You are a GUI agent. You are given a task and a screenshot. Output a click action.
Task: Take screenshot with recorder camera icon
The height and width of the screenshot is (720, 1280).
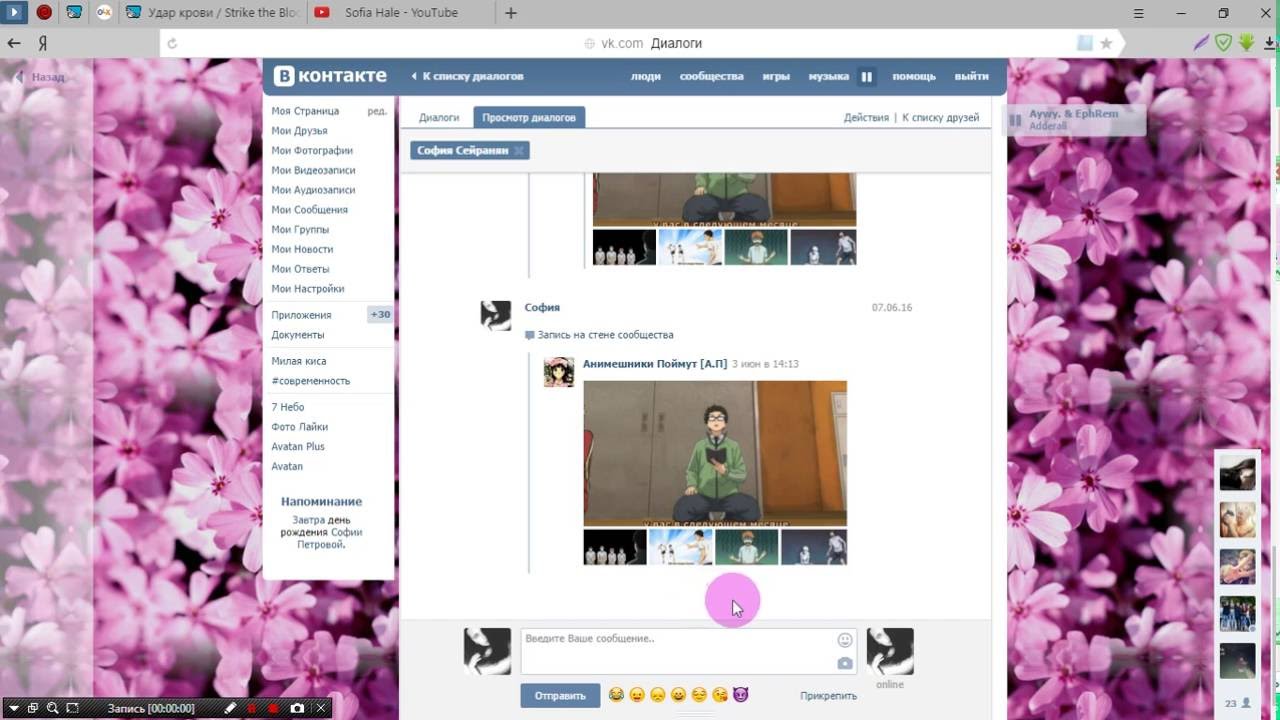(x=297, y=708)
